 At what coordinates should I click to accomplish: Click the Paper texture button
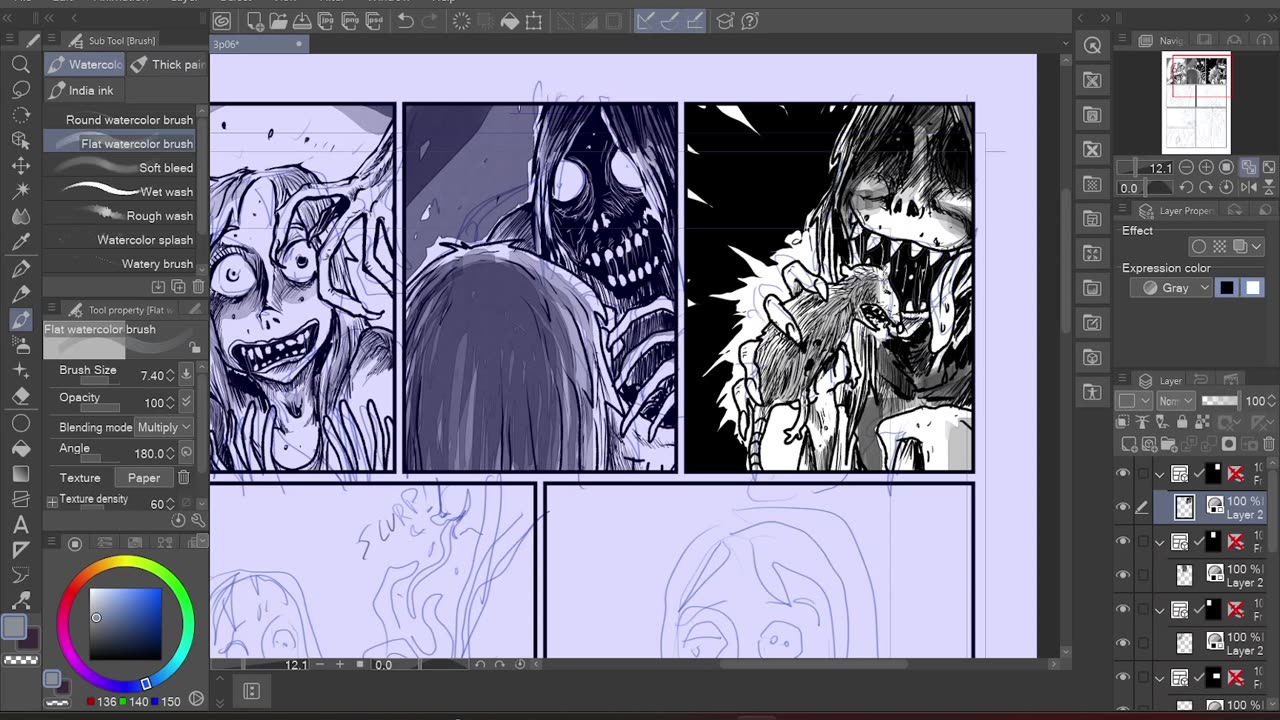(x=143, y=478)
